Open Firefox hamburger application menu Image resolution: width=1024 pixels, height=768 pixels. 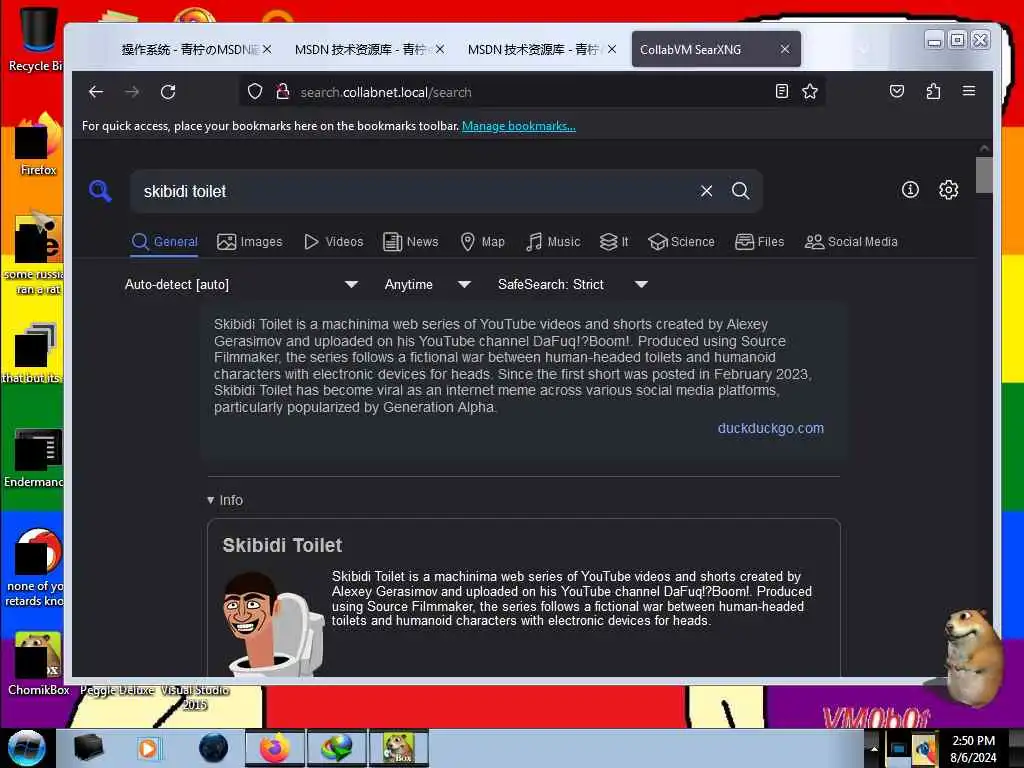click(969, 91)
